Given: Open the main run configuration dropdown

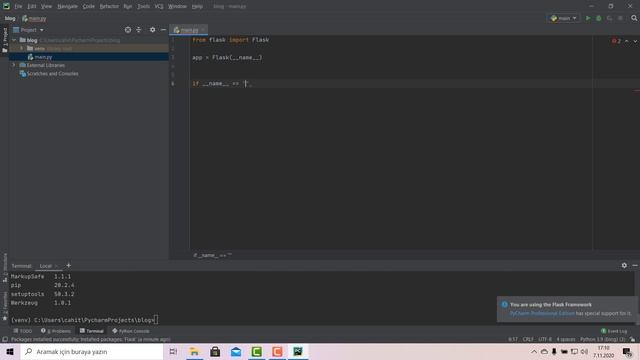Looking at the screenshot, I should [x=564, y=18].
